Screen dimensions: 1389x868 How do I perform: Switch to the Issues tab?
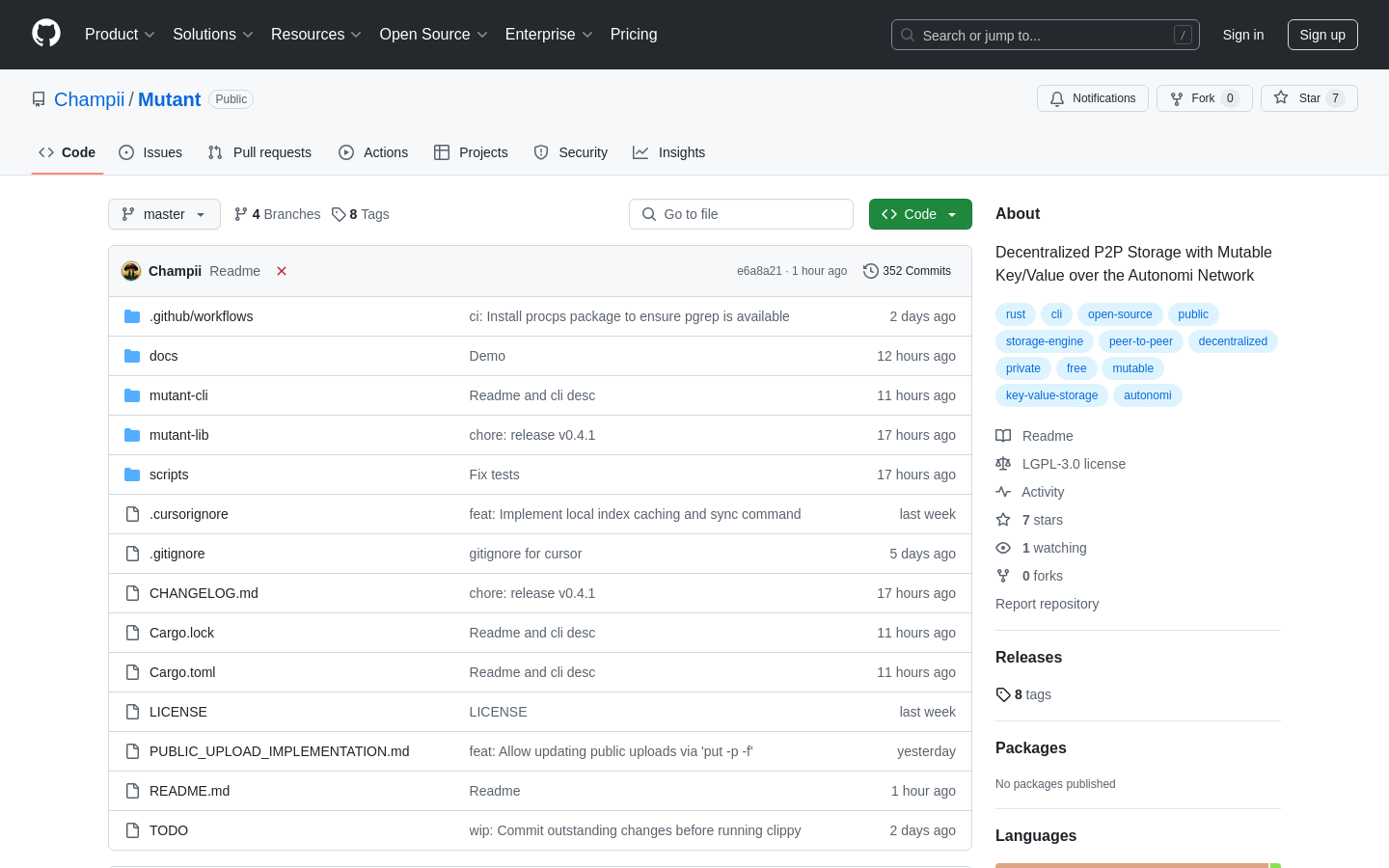150,152
